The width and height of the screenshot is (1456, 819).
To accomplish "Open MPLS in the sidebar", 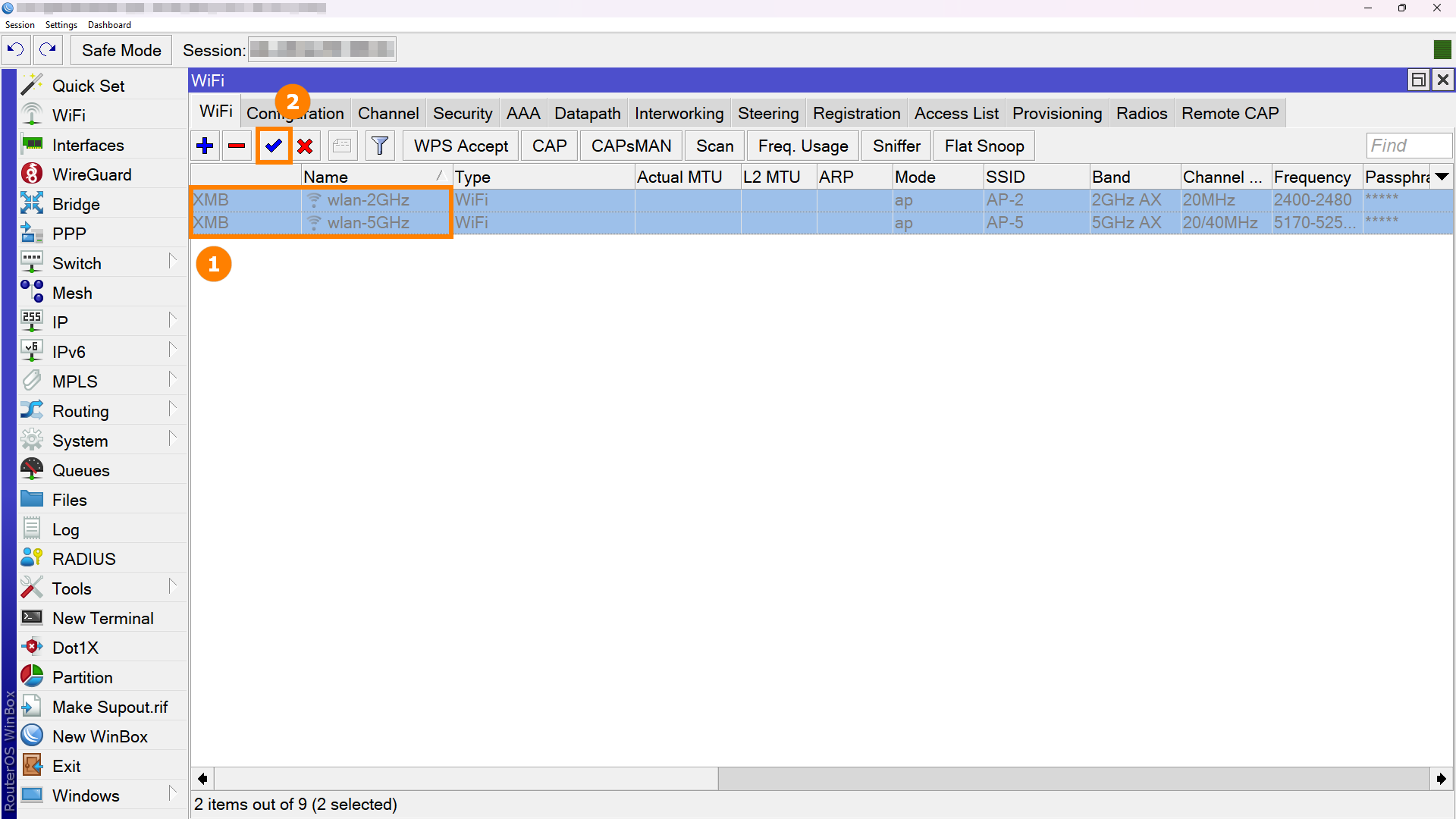I will [102, 381].
